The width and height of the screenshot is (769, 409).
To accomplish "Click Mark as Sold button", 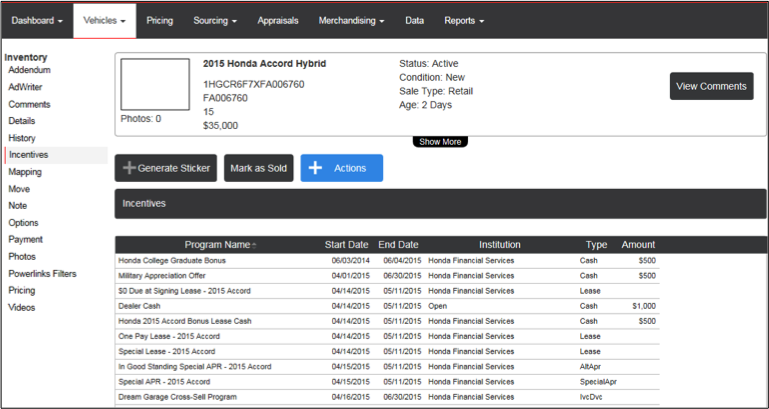I will [258, 168].
